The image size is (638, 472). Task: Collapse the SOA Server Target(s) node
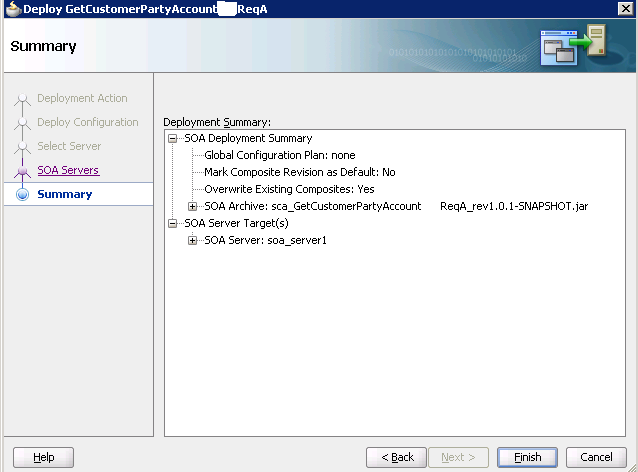173,223
